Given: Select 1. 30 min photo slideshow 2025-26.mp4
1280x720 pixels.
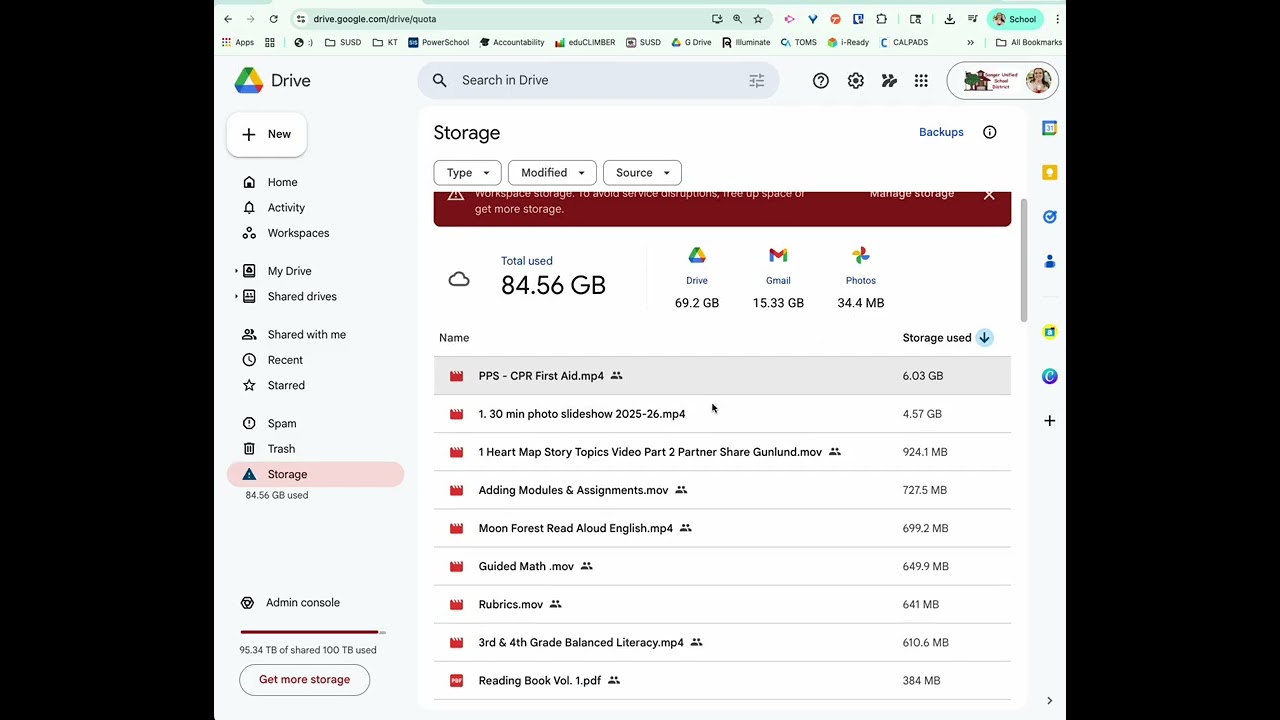Looking at the screenshot, I should point(722,414).
